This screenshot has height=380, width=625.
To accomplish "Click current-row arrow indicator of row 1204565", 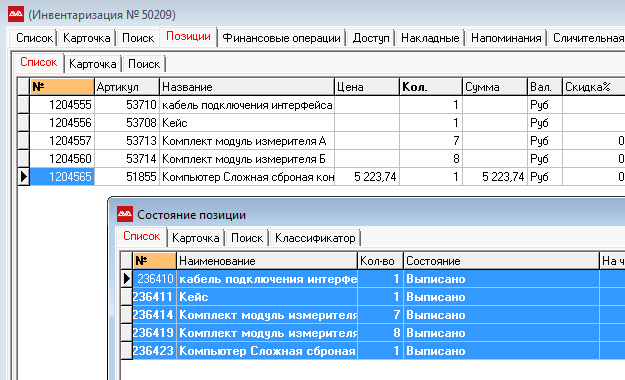I will [24, 177].
